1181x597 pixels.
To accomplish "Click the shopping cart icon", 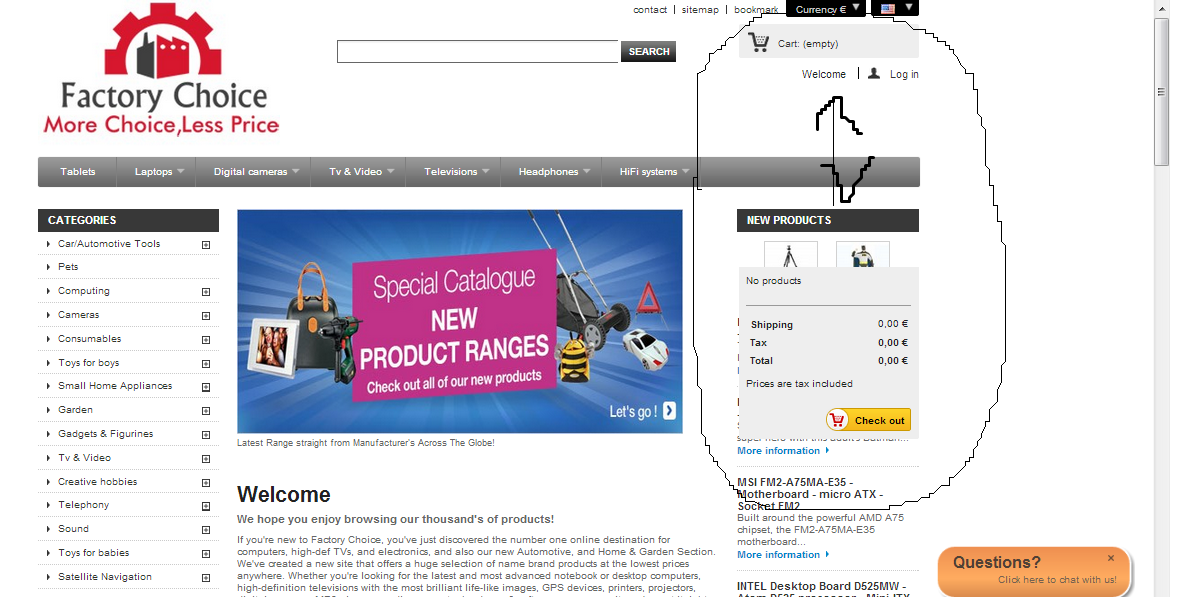I will [758, 42].
